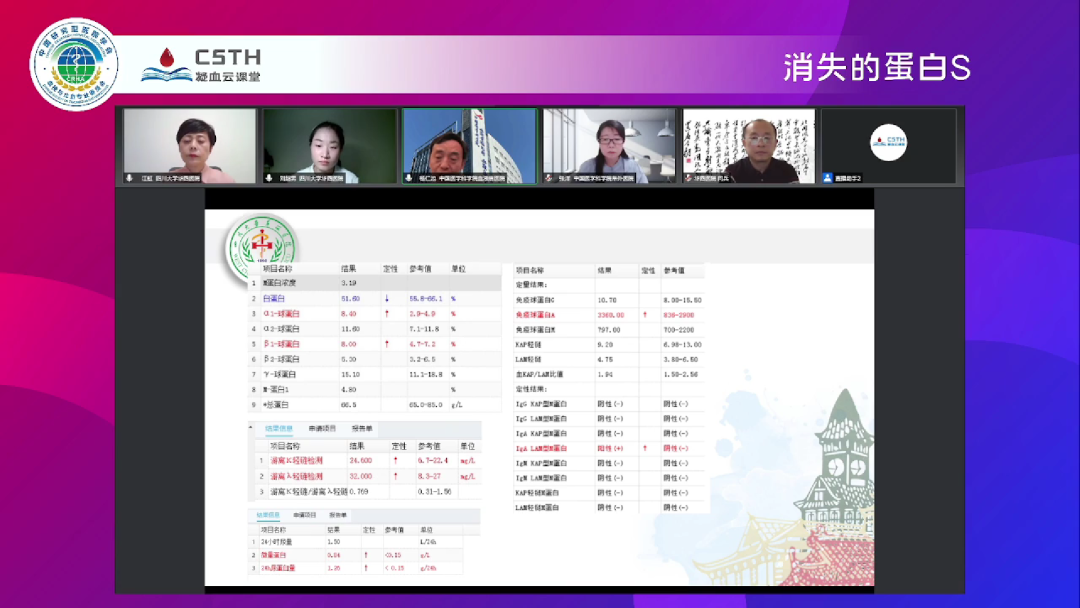Open 申请项目 tab in middle panel

(x=322, y=428)
